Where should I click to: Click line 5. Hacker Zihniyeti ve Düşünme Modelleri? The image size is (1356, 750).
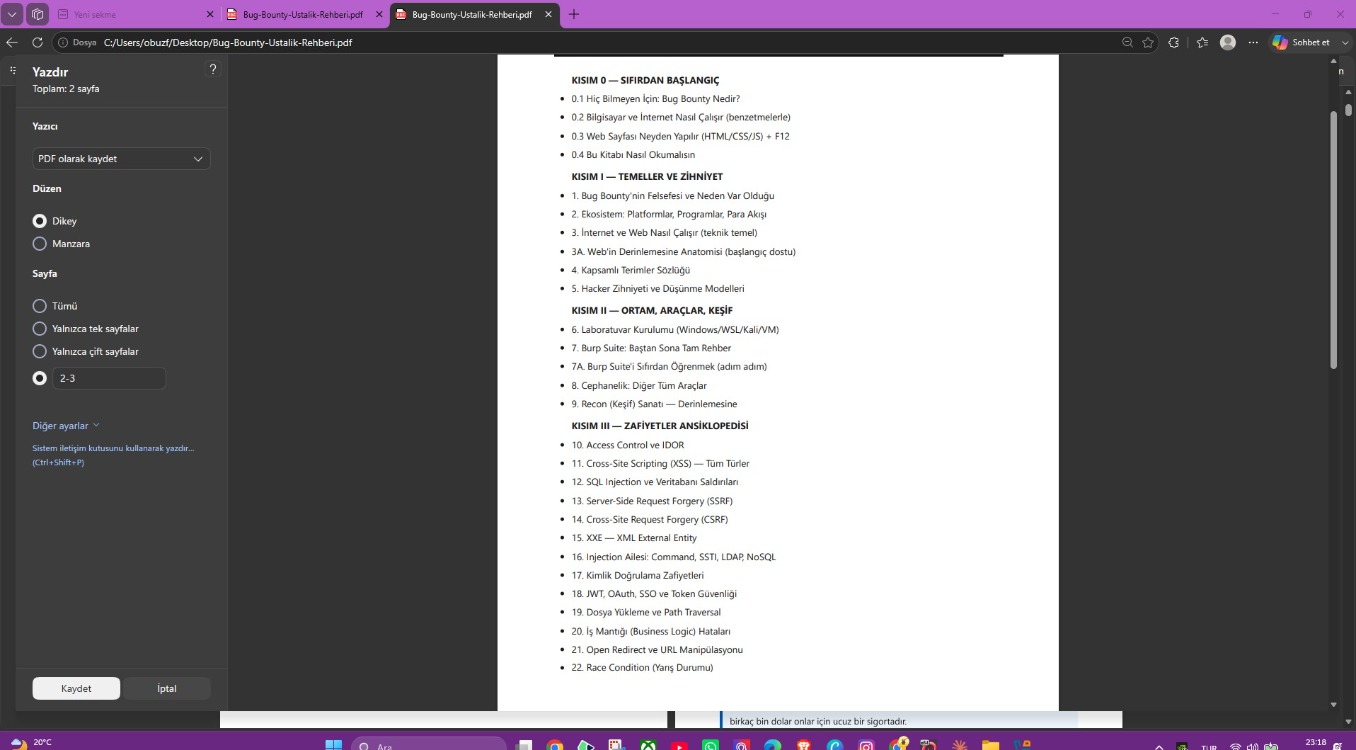(x=658, y=289)
